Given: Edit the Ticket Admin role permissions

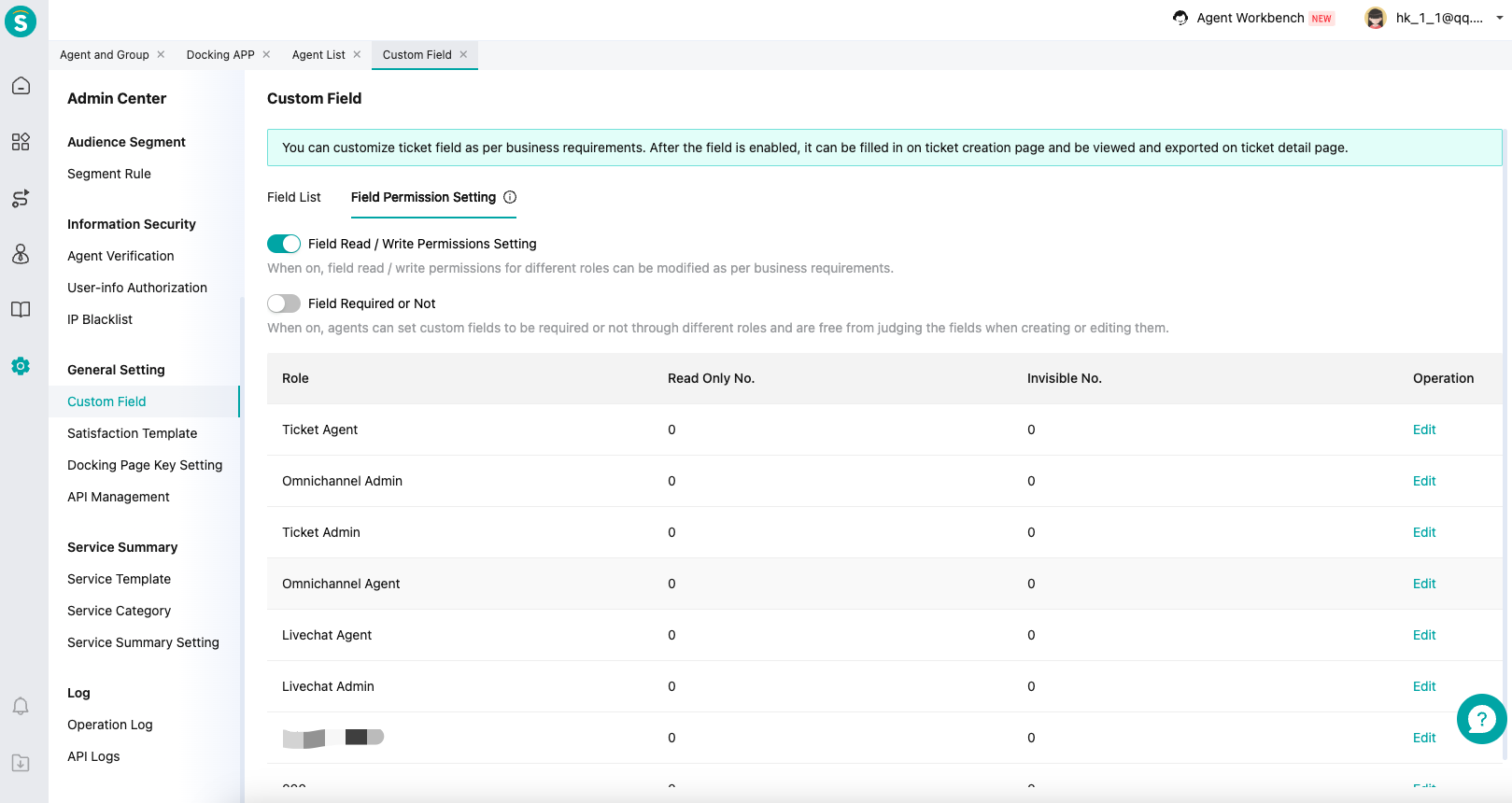Looking at the screenshot, I should tap(1424, 532).
